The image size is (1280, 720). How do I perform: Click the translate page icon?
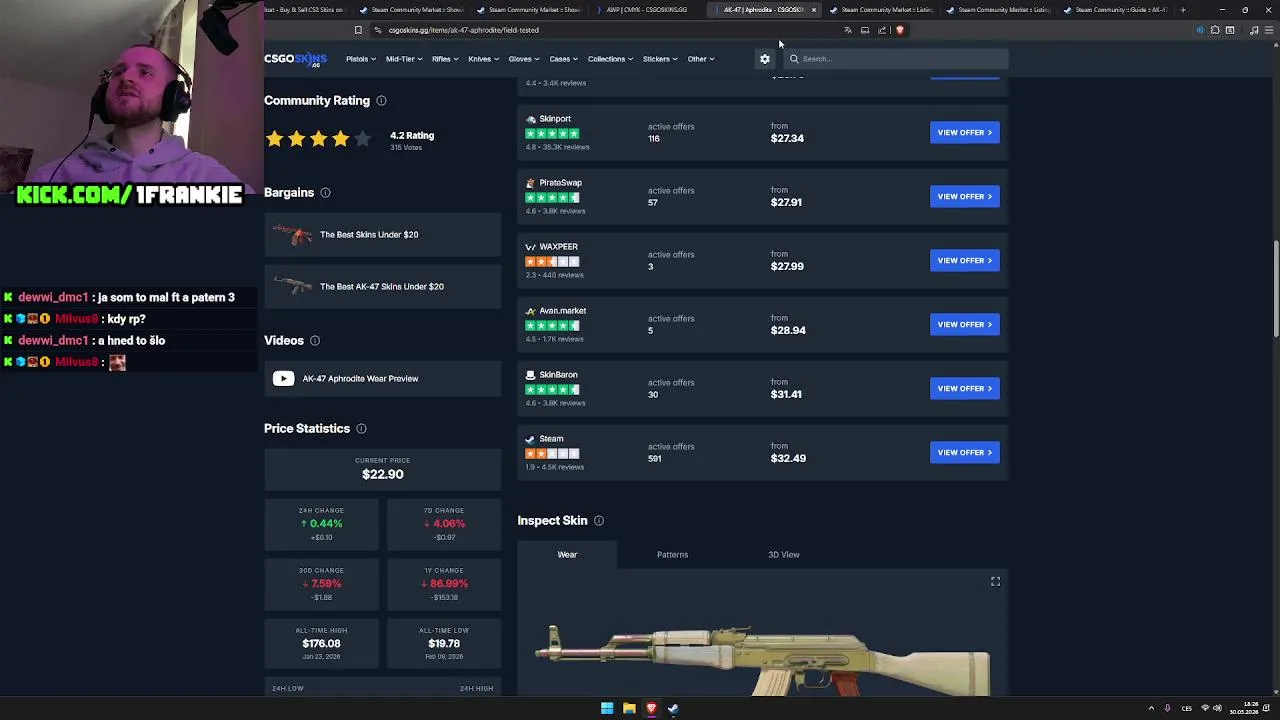(847, 30)
